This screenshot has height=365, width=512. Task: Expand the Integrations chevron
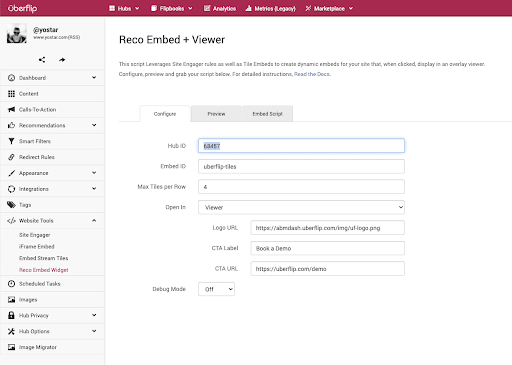[94, 189]
